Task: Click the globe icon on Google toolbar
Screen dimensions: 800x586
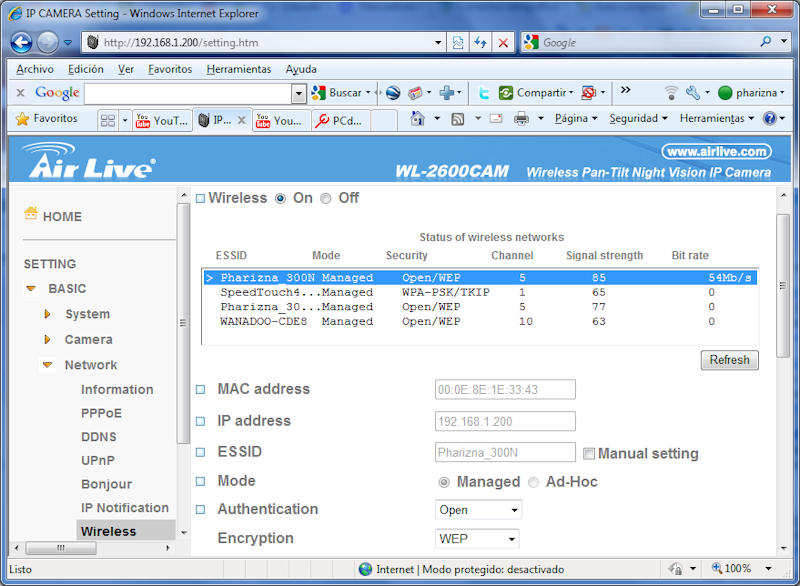Action: click(393, 93)
